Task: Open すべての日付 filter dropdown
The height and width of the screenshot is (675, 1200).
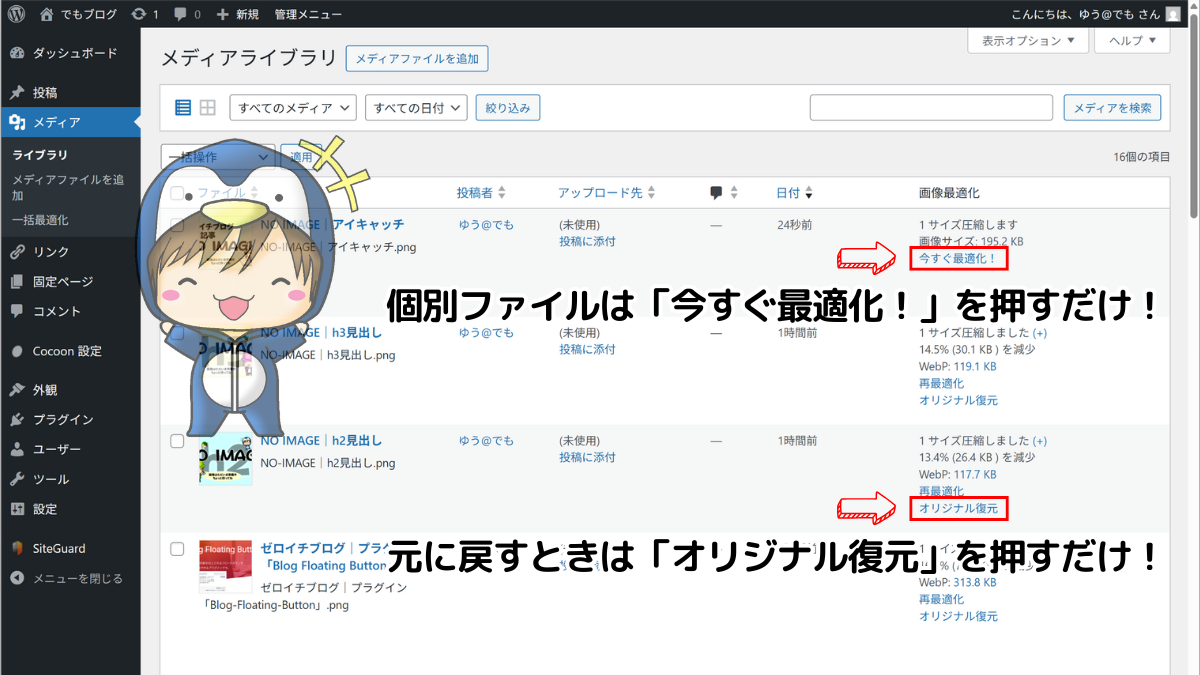Action: coord(416,107)
